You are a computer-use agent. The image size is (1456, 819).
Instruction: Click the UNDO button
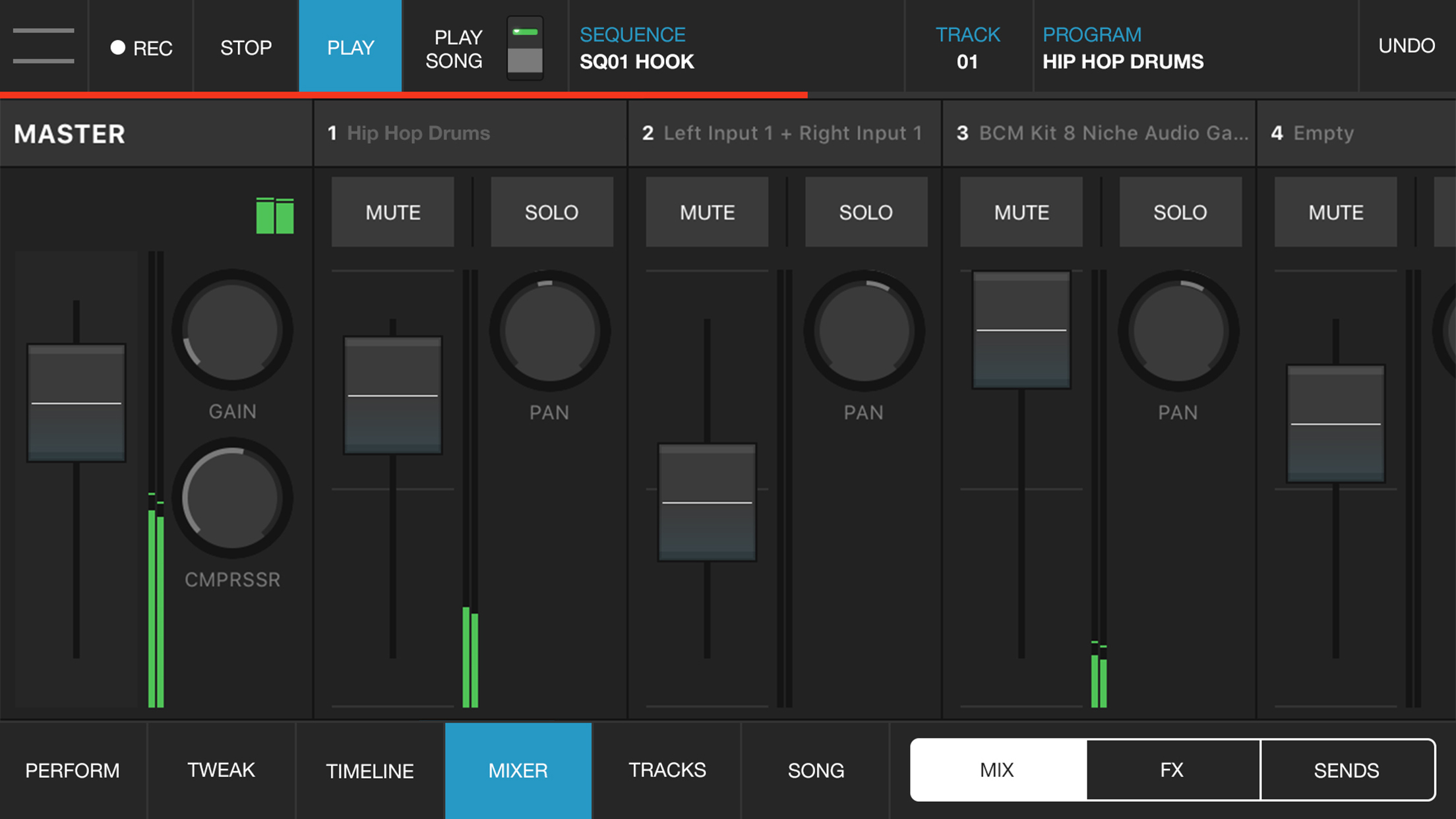pos(1406,46)
